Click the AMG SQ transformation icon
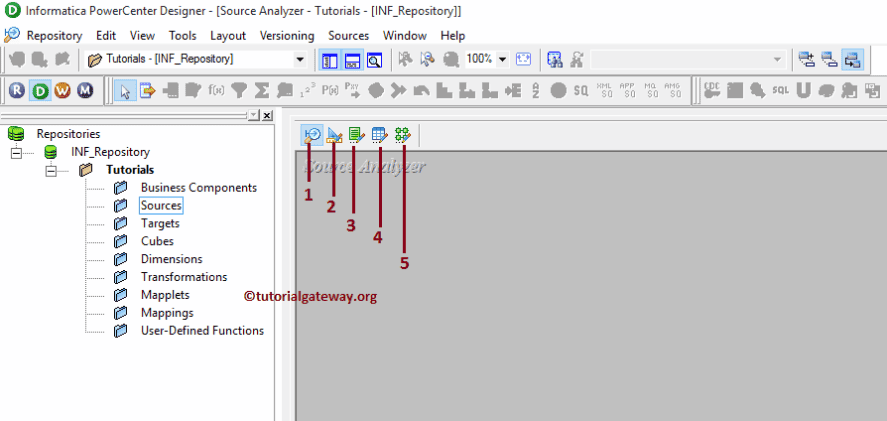Screen dimensions: 887x421 click(672, 90)
